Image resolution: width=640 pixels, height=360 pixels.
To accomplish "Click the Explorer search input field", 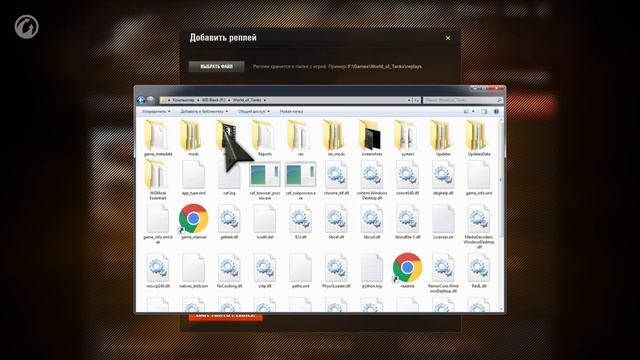I will (462, 100).
